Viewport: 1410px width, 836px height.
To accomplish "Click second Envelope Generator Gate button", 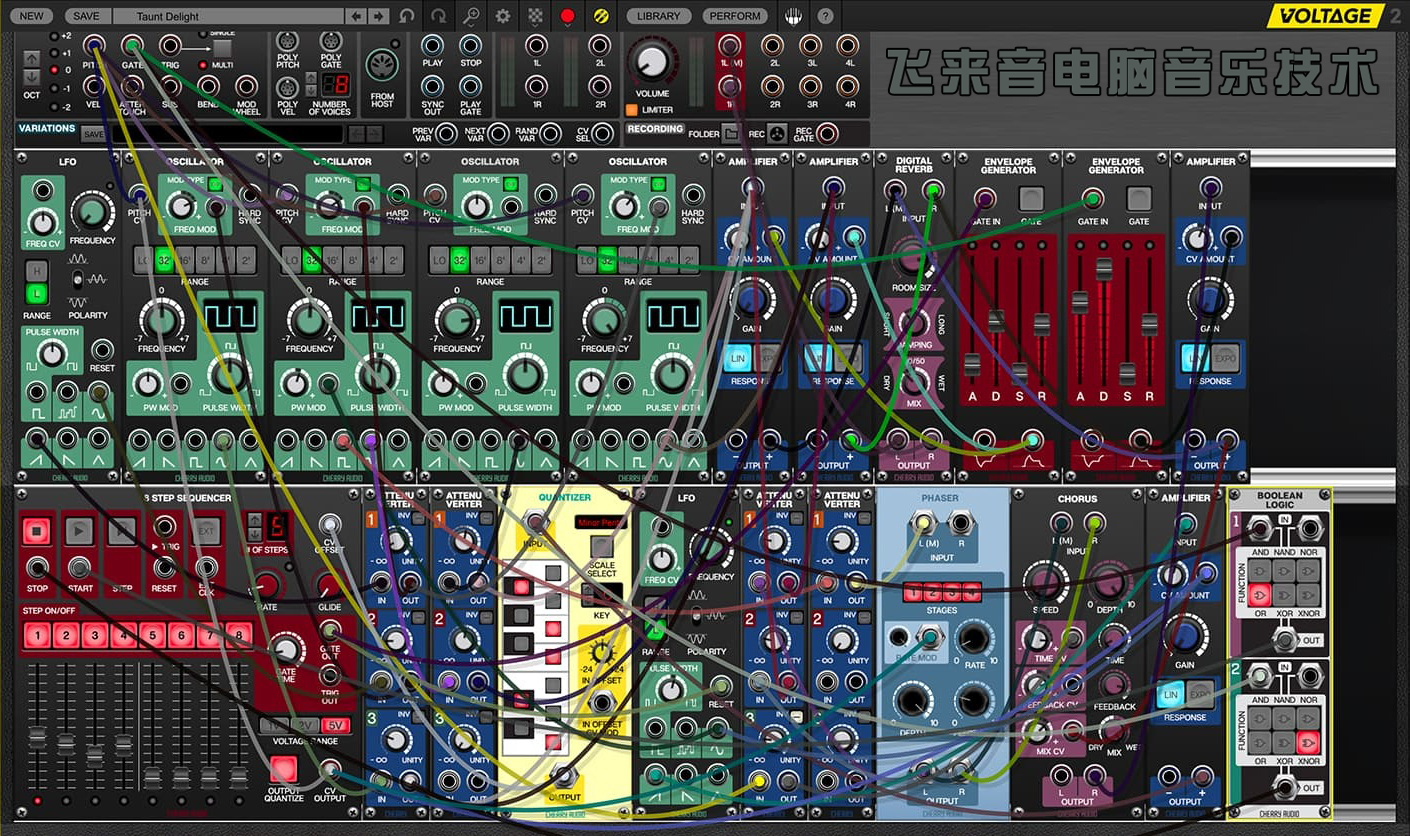I will 1139,198.
